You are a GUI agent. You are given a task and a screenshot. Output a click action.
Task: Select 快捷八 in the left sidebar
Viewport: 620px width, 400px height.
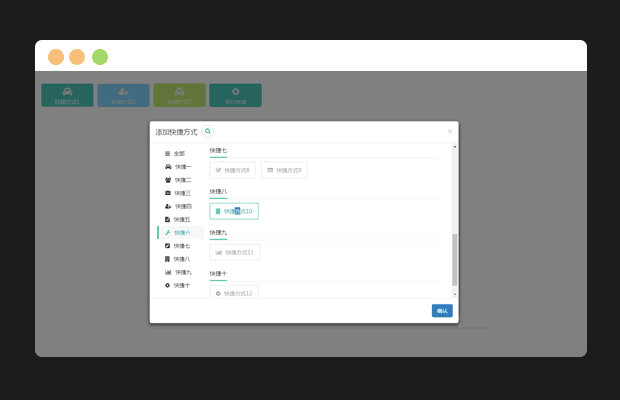[x=181, y=259]
